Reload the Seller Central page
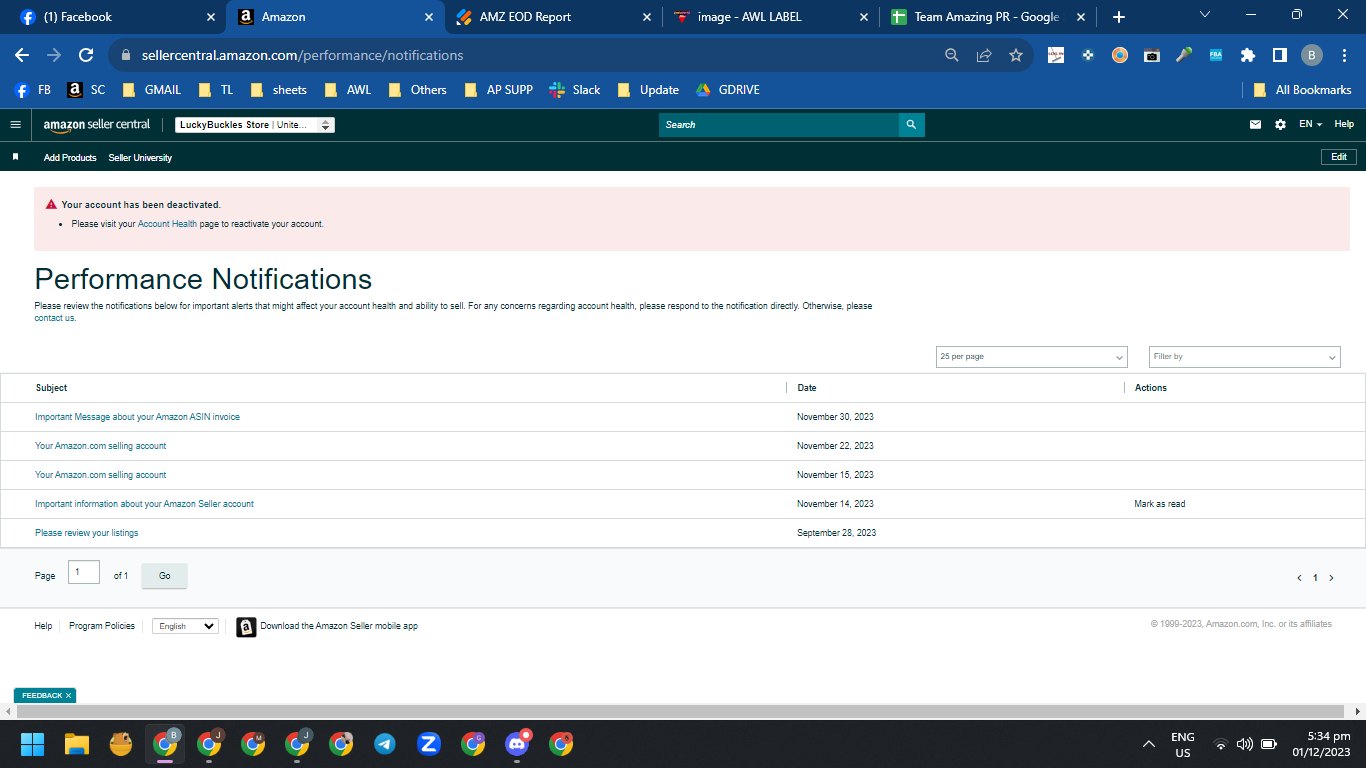This screenshot has height=768, width=1366. (86, 55)
